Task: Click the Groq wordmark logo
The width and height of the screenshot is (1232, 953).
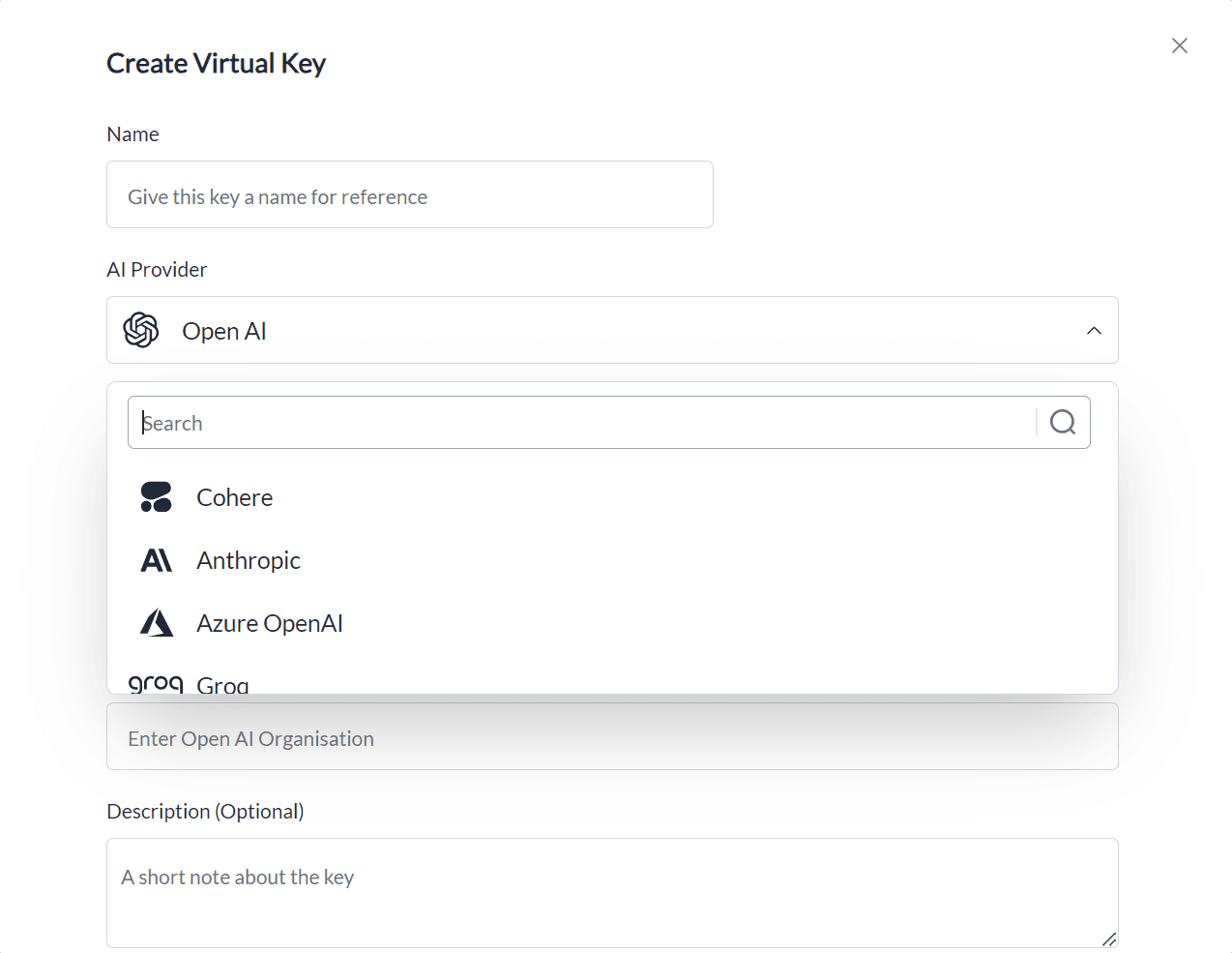Action: pyautogui.click(x=156, y=684)
